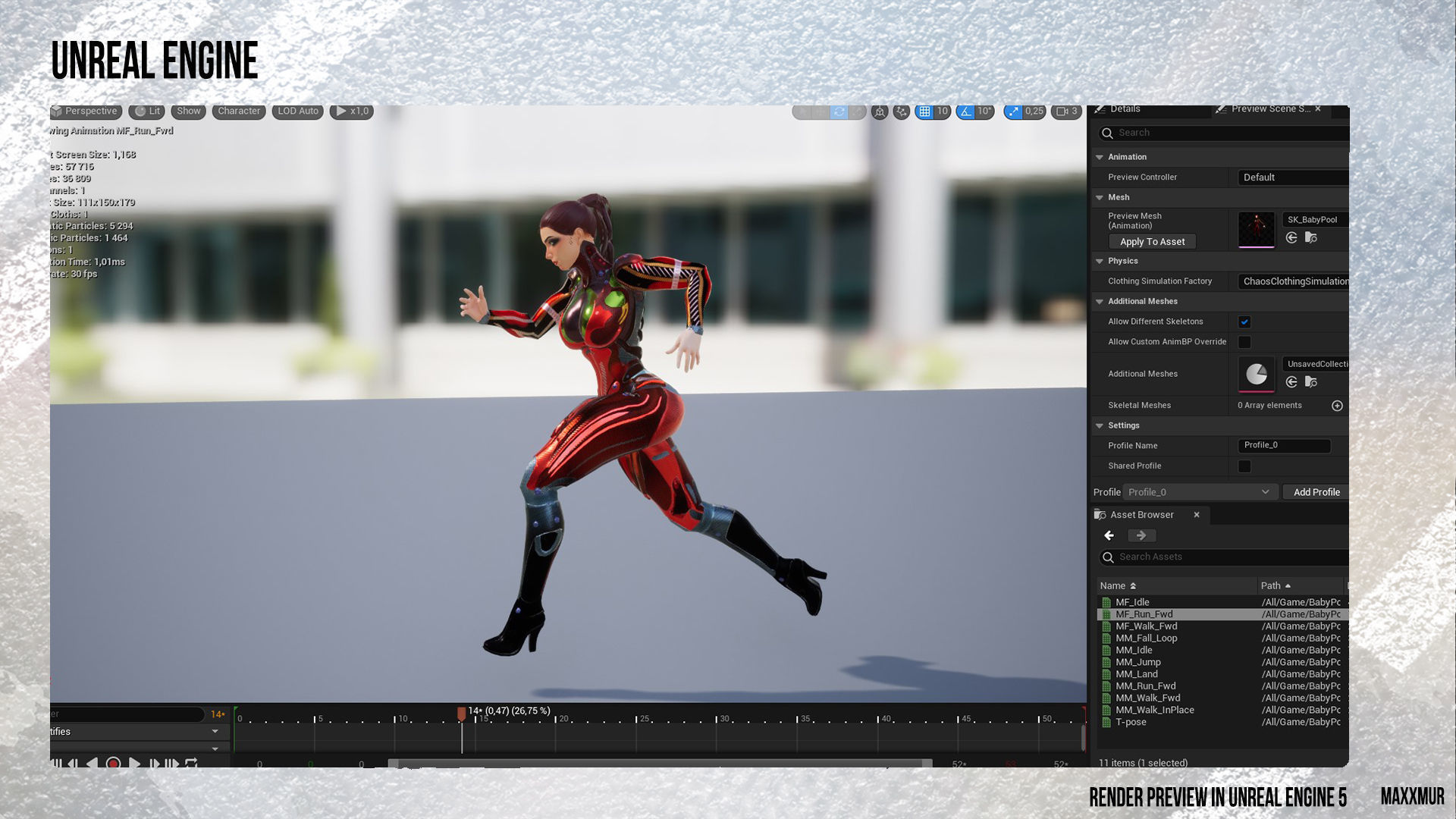Image resolution: width=1456 pixels, height=819 pixels.
Task: Open the SK_BabyPool mesh asset dropdown
Action: tap(1315, 220)
